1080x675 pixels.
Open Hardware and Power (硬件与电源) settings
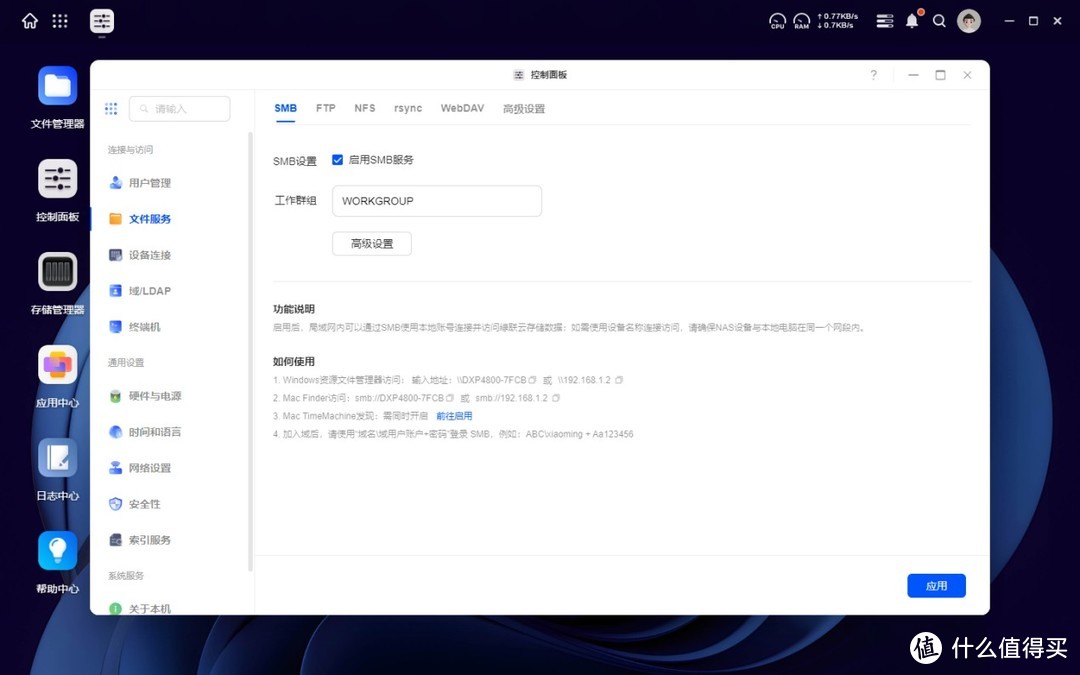pyautogui.click(x=156, y=395)
